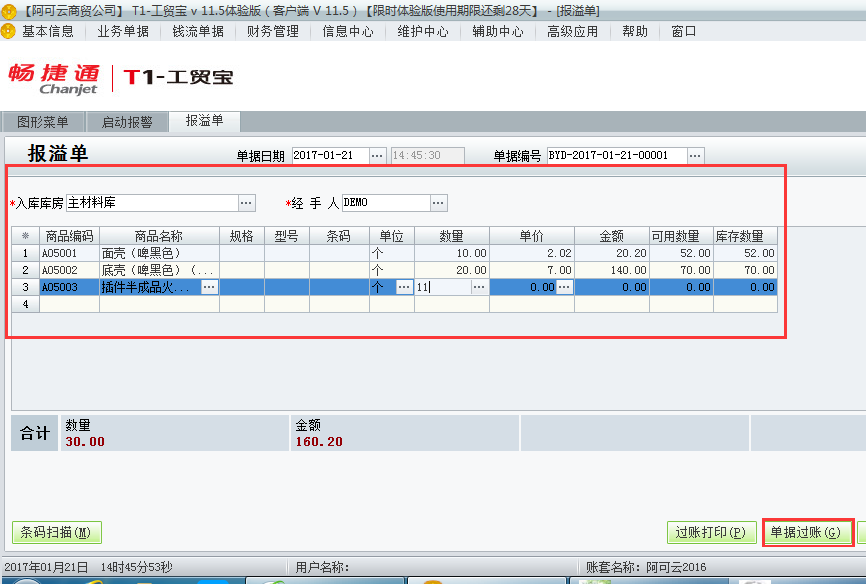Screen dimensions: 866x584
Task: Open price ellipsis in row 3 单价 cell
Action: (564, 287)
